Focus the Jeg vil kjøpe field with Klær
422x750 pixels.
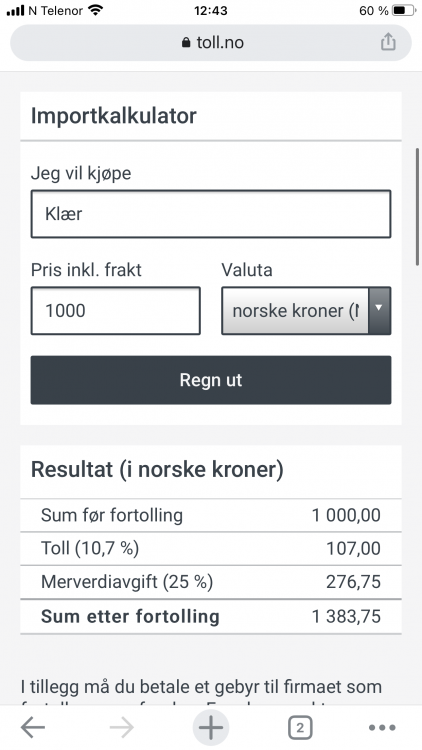[x=211, y=214]
